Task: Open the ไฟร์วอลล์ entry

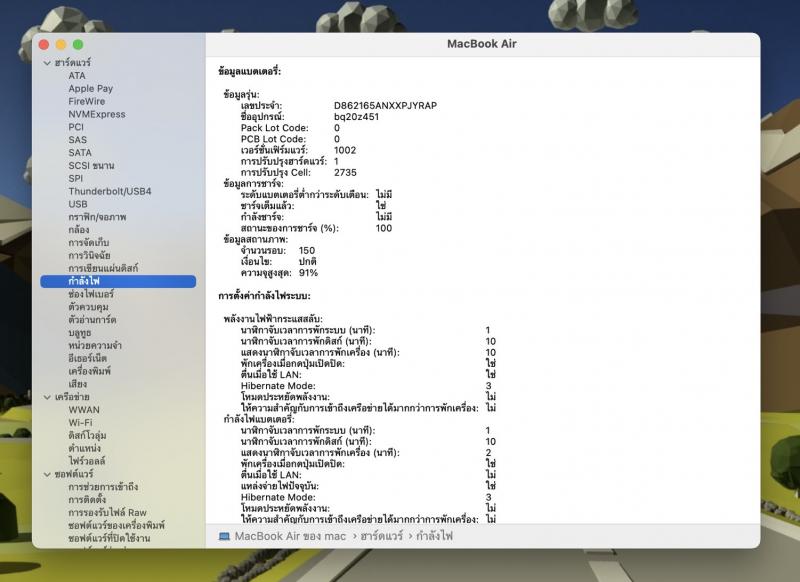Action: click(x=87, y=461)
